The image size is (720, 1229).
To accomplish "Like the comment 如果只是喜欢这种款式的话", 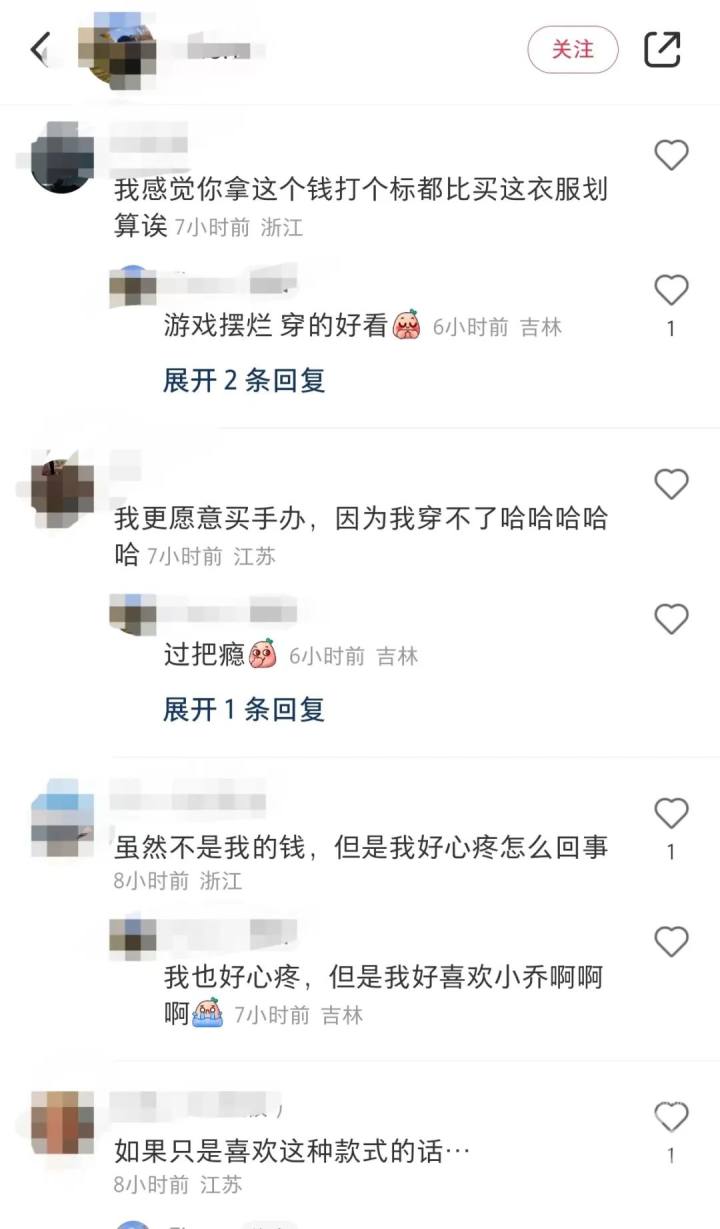I will 671,1116.
